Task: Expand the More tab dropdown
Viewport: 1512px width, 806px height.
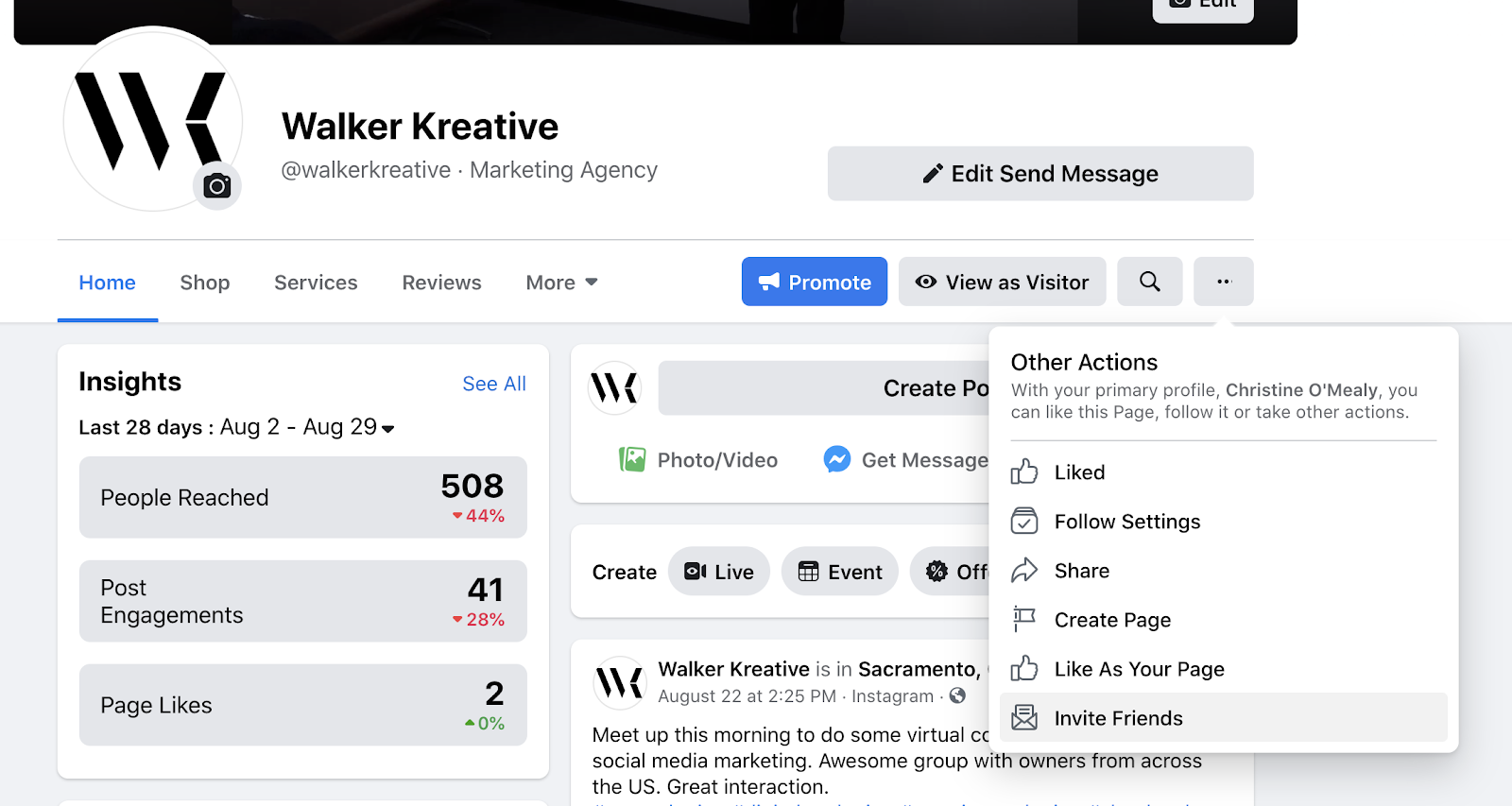Action: click(x=562, y=283)
